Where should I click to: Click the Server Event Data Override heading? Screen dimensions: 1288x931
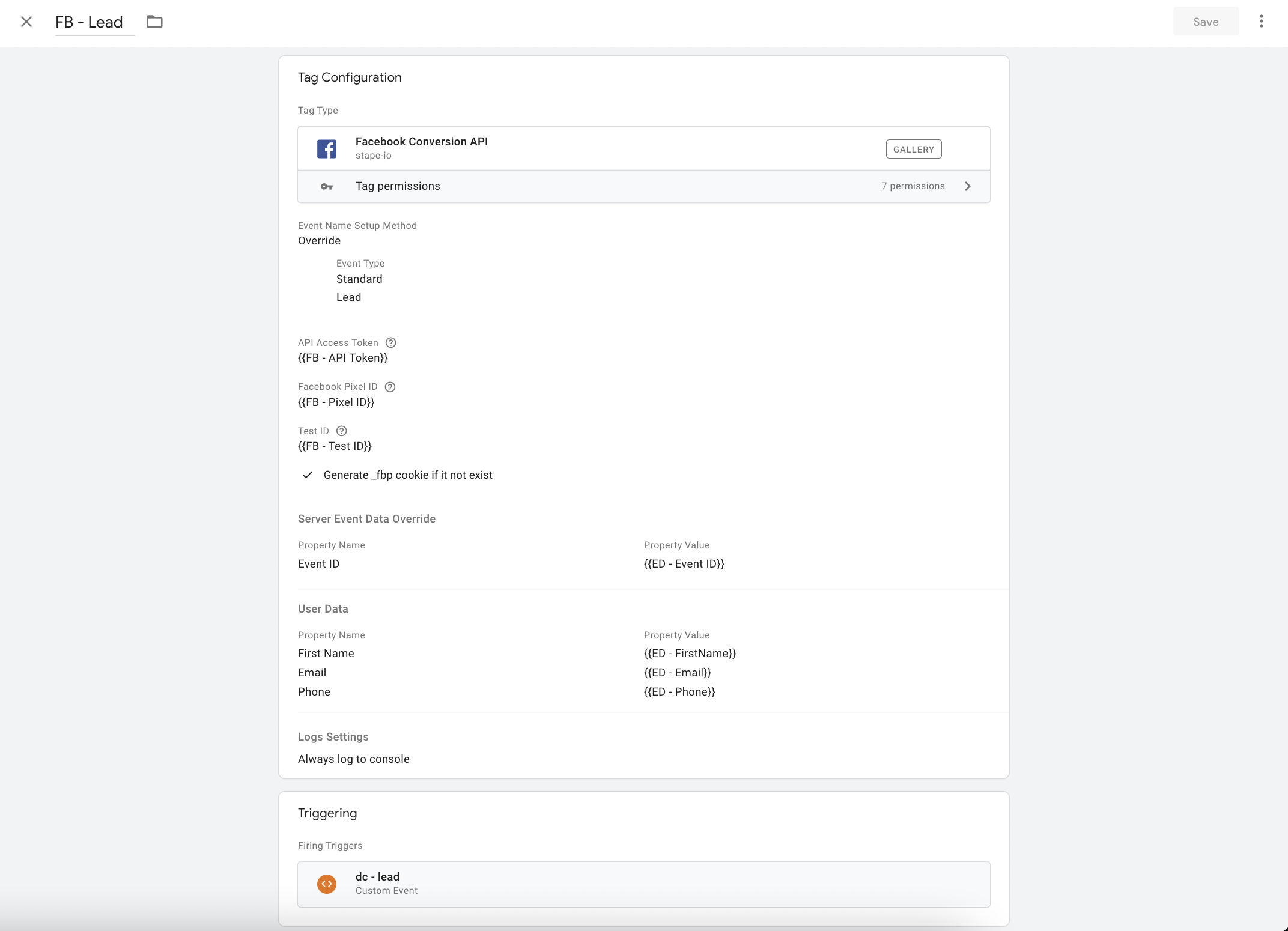pyautogui.click(x=367, y=519)
